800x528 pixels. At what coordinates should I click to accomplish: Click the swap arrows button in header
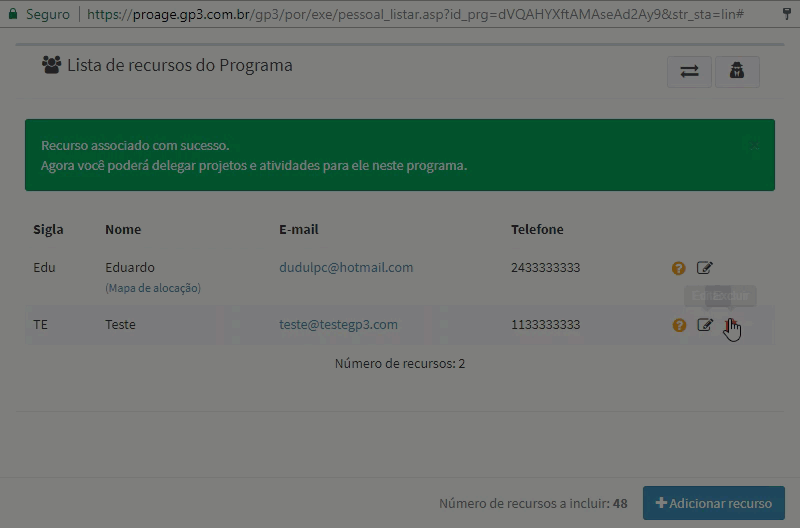[x=689, y=71]
